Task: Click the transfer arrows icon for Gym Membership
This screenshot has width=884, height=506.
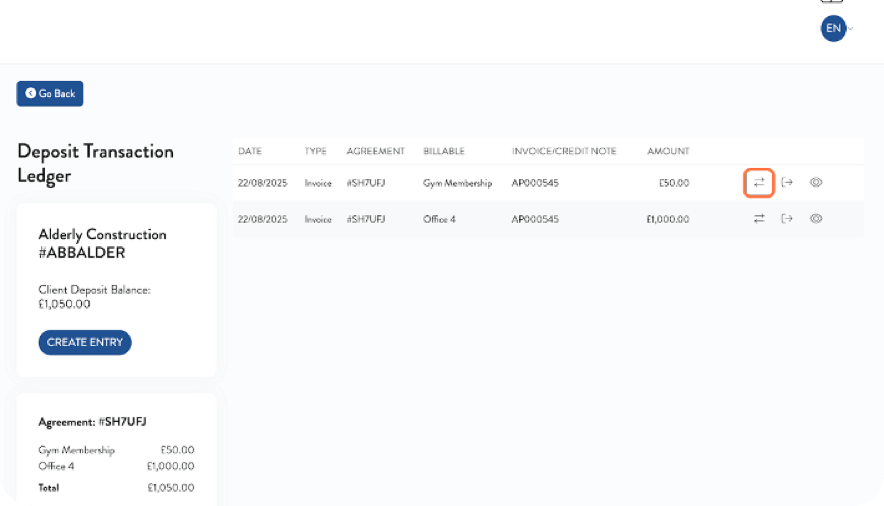Action: (x=759, y=183)
